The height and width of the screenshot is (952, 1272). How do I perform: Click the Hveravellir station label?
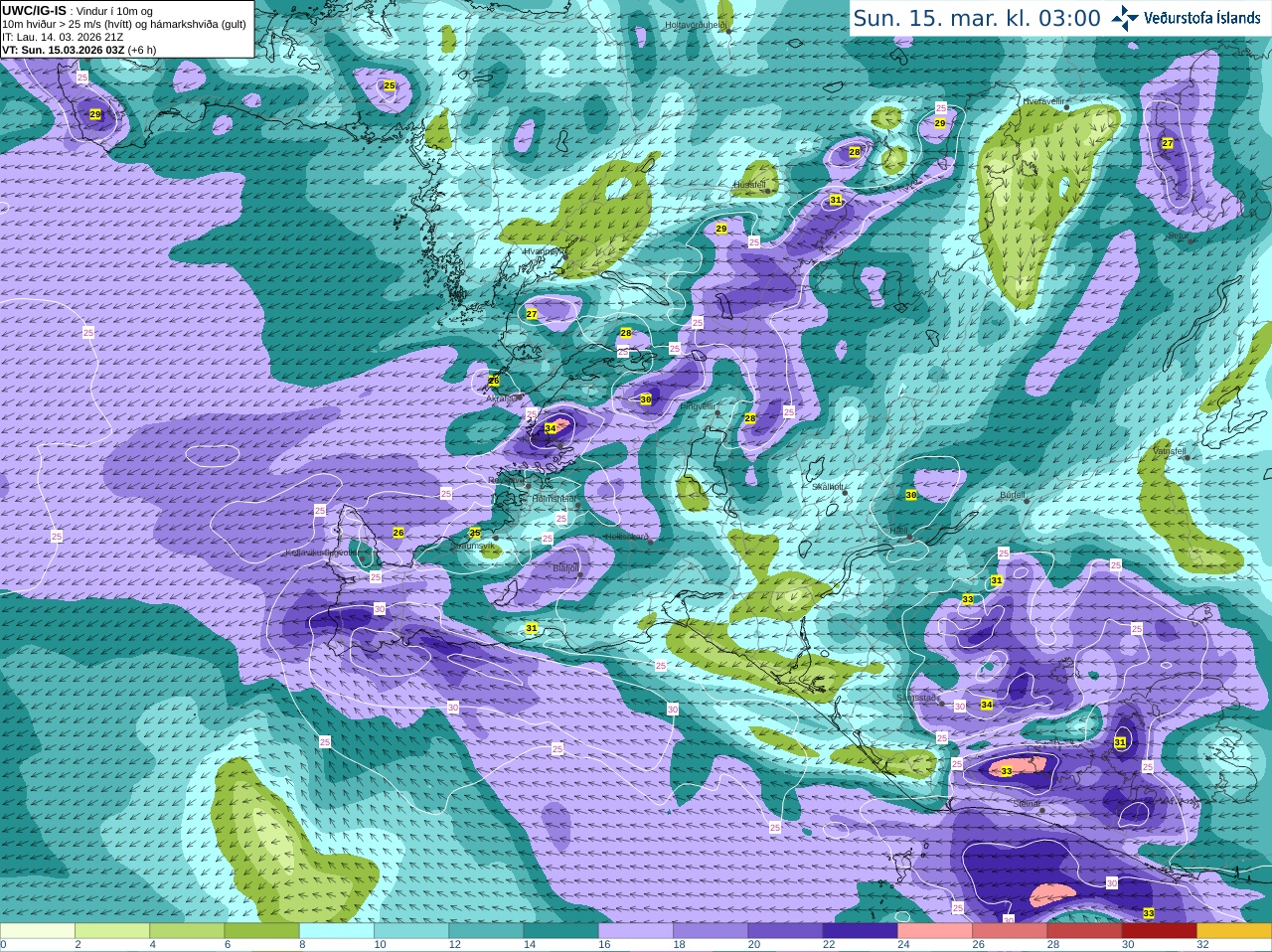pos(1043,101)
